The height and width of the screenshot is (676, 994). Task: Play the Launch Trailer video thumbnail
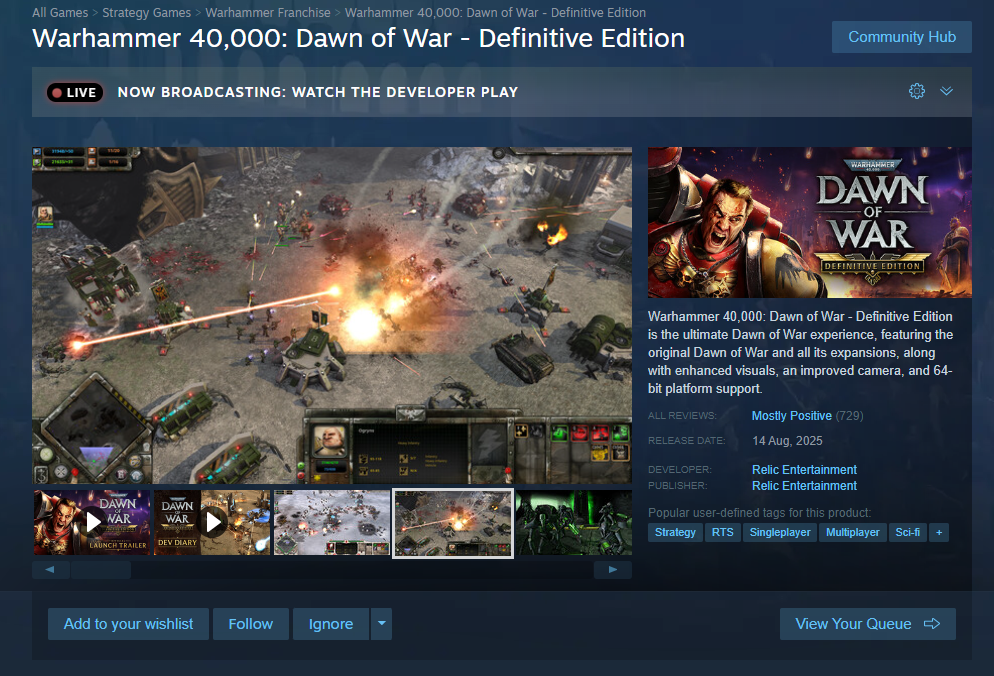point(93,523)
